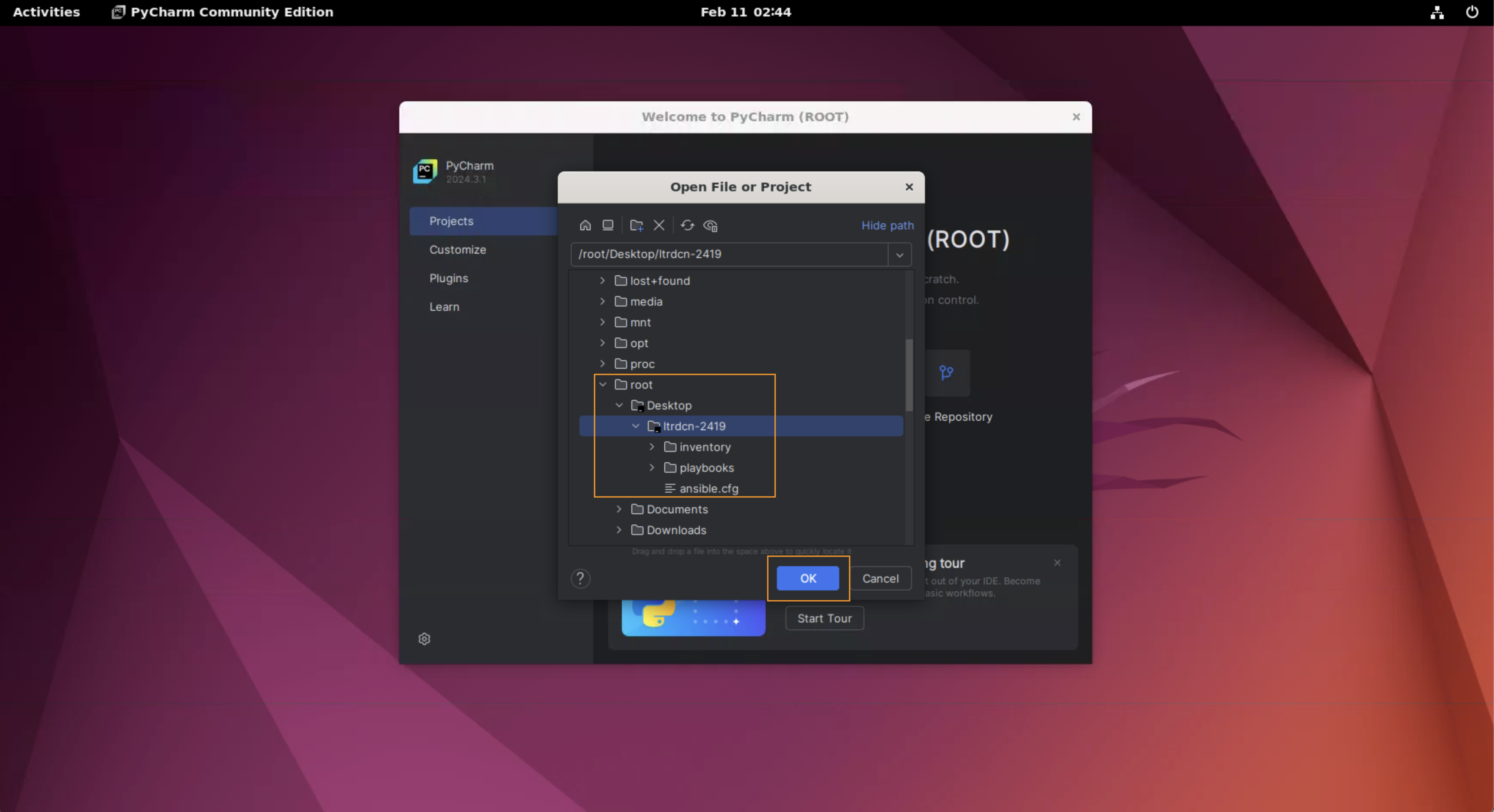Click the file tree vertical scrollbar

click(x=909, y=374)
